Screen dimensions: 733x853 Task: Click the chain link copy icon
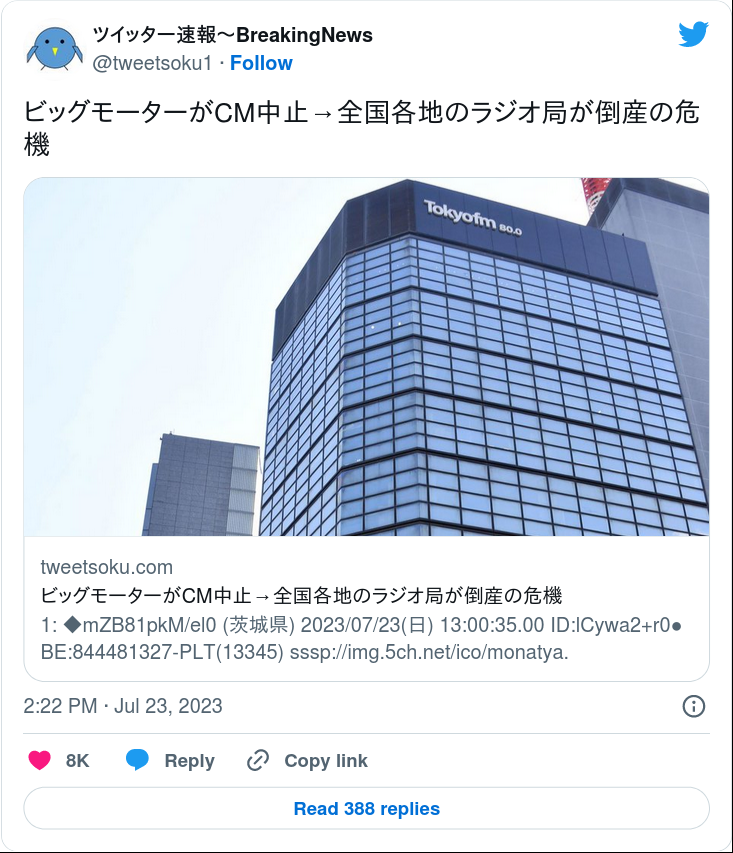coord(257,760)
